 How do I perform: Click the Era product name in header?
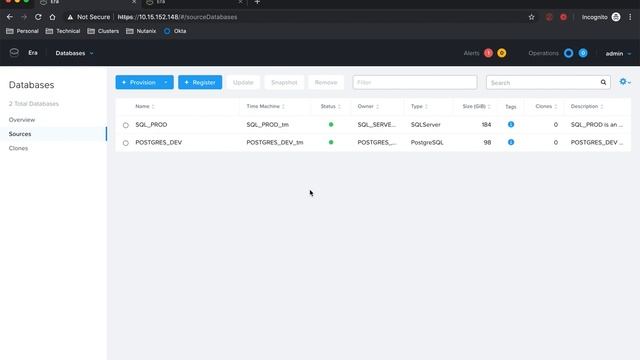[x=33, y=53]
